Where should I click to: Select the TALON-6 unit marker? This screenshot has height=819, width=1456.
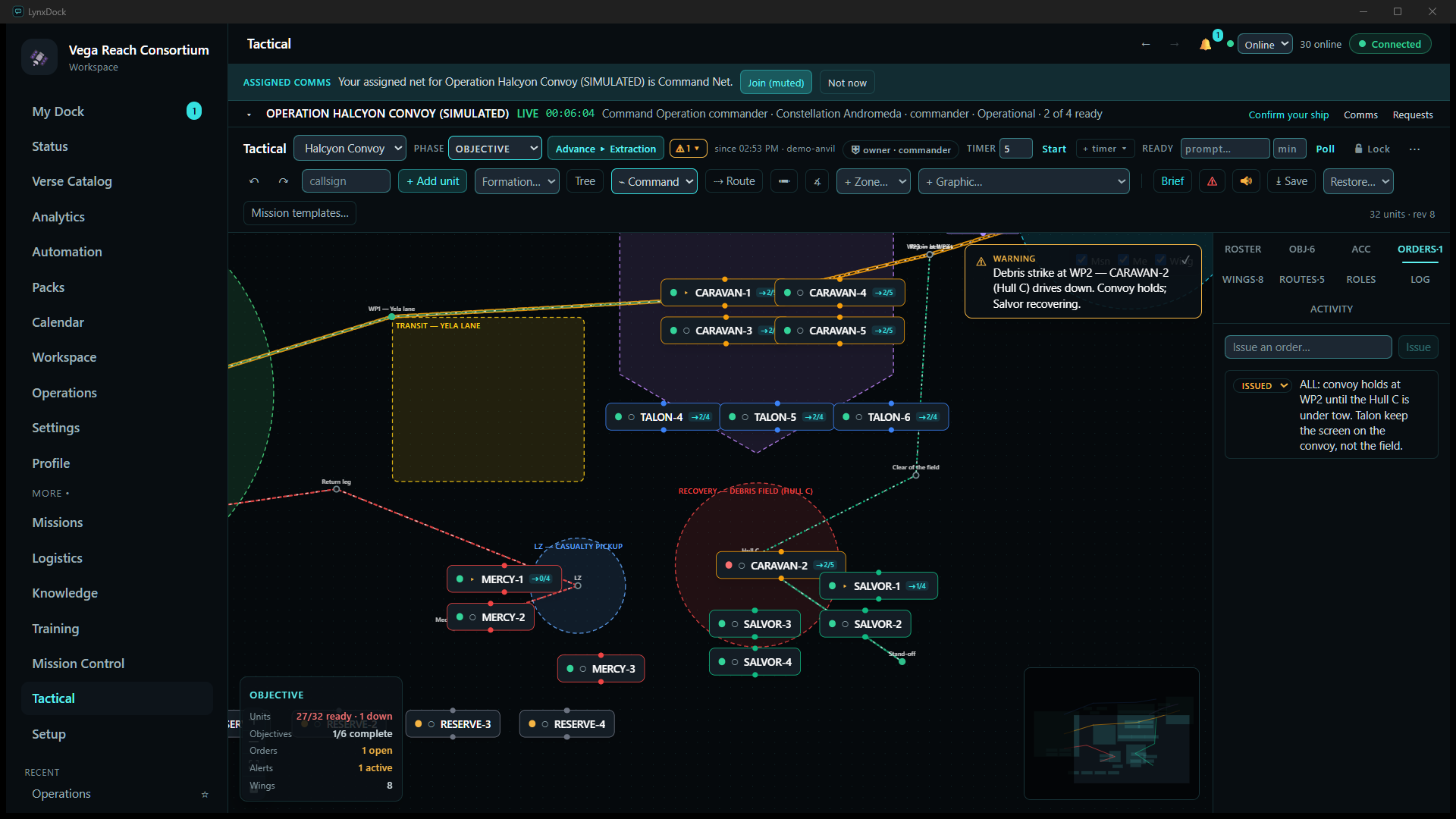(891, 417)
